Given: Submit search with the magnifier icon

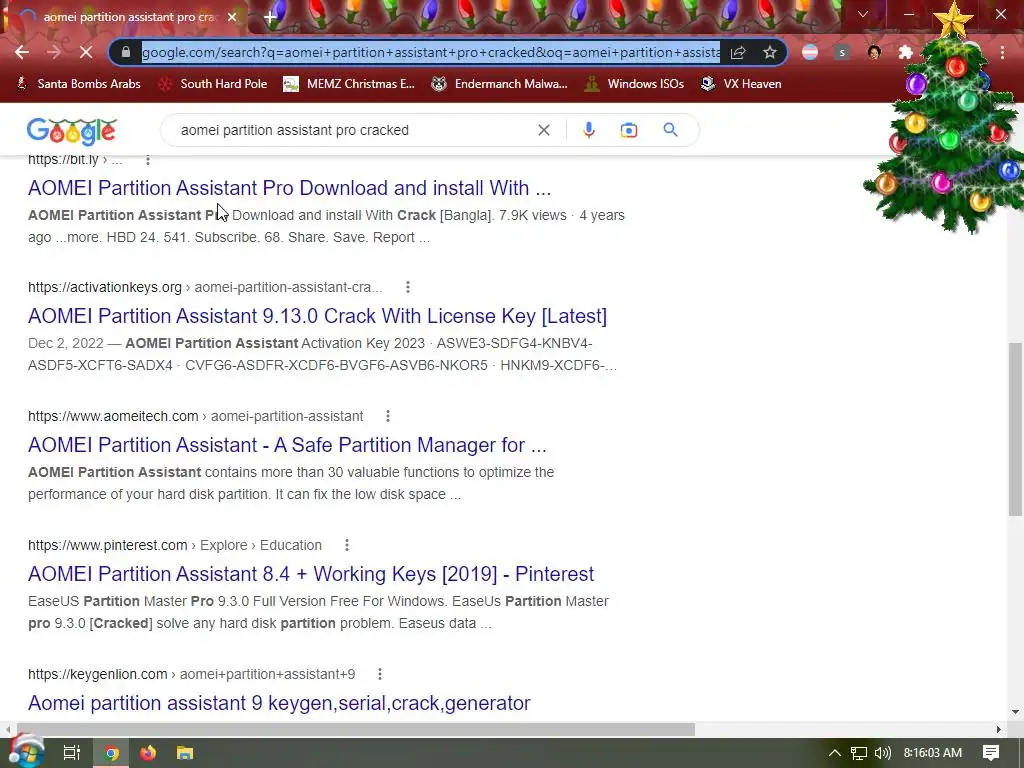Looking at the screenshot, I should (x=671, y=130).
